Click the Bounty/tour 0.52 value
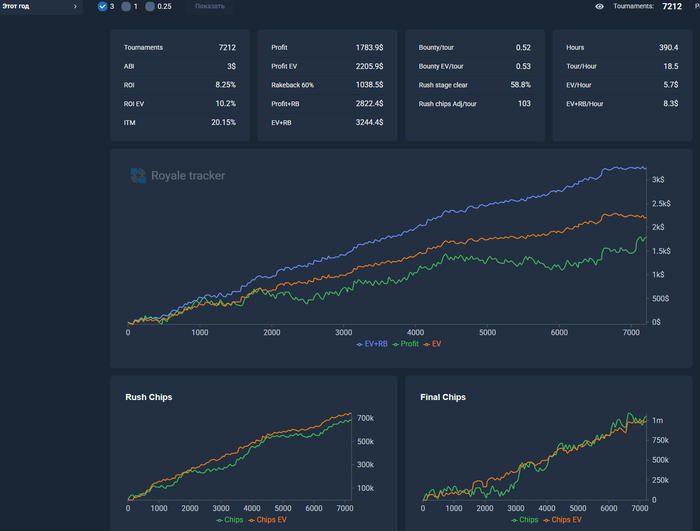Viewport: 700px width, 531px height. (523, 47)
